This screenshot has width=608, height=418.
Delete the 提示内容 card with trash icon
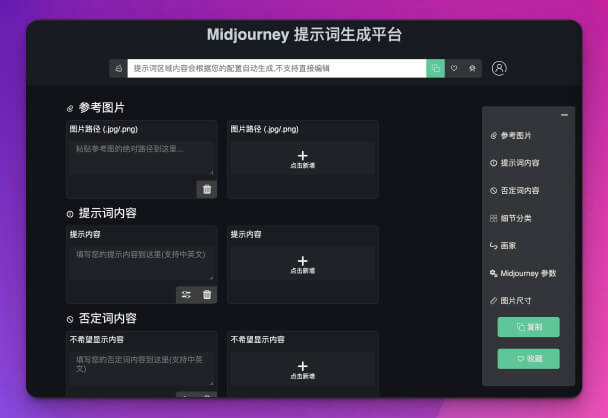207,295
